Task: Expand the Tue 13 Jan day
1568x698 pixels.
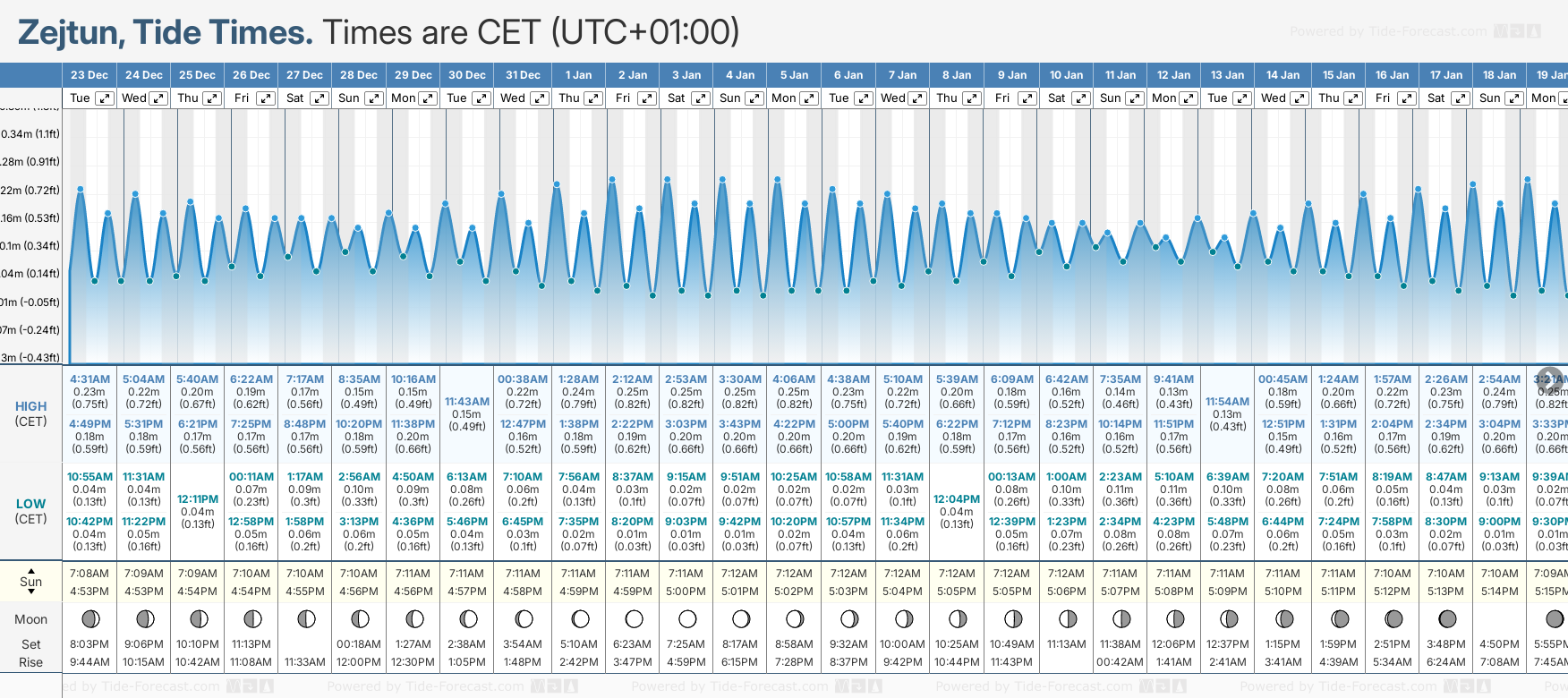Action: (x=1241, y=98)
